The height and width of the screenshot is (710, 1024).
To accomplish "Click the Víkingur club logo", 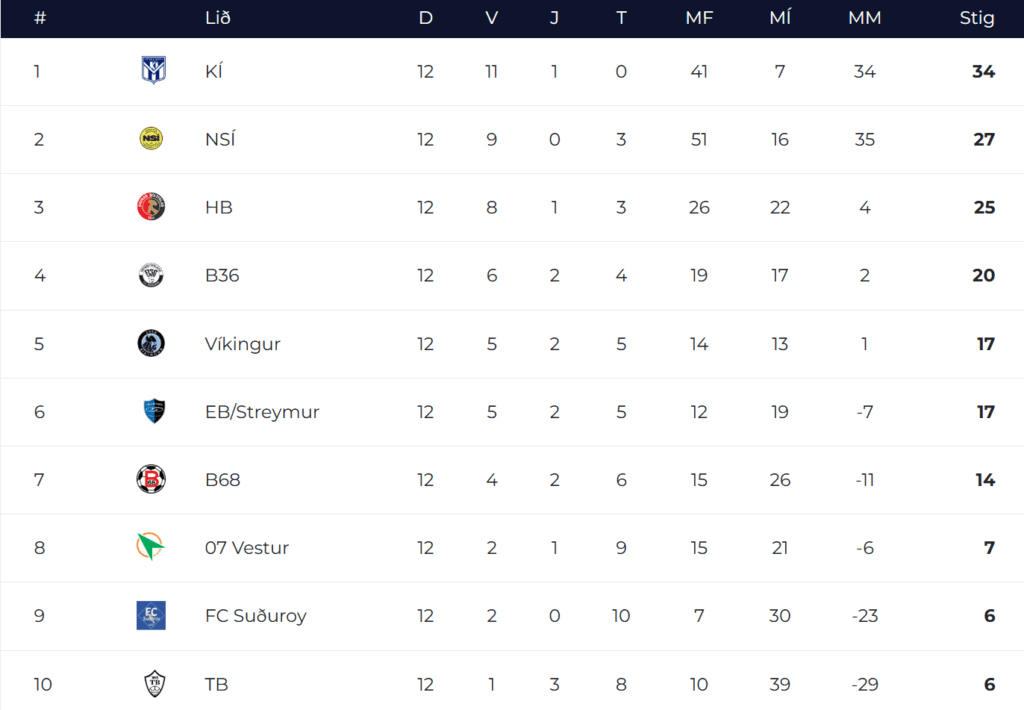I will (151, 343).
